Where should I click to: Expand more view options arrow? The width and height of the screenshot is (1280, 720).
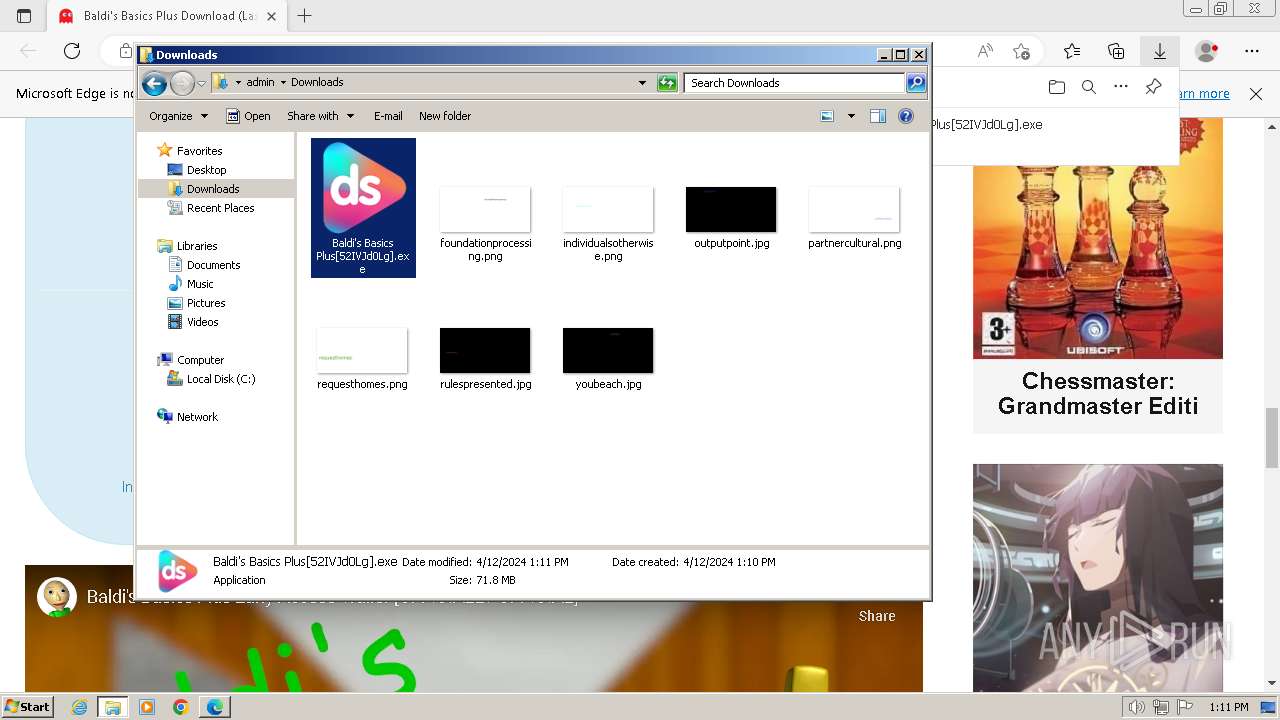point(851,116)
